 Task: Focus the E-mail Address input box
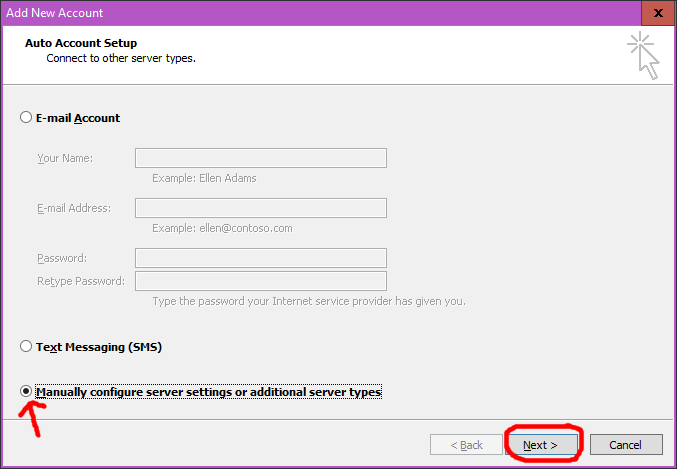pyautogui.click(x=260, y=208)
